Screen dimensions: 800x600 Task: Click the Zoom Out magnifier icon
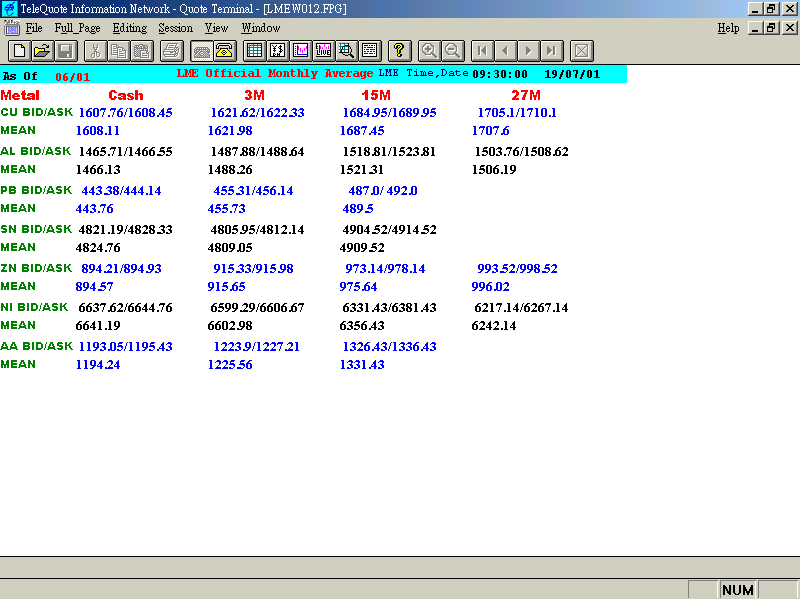[453, 51]
